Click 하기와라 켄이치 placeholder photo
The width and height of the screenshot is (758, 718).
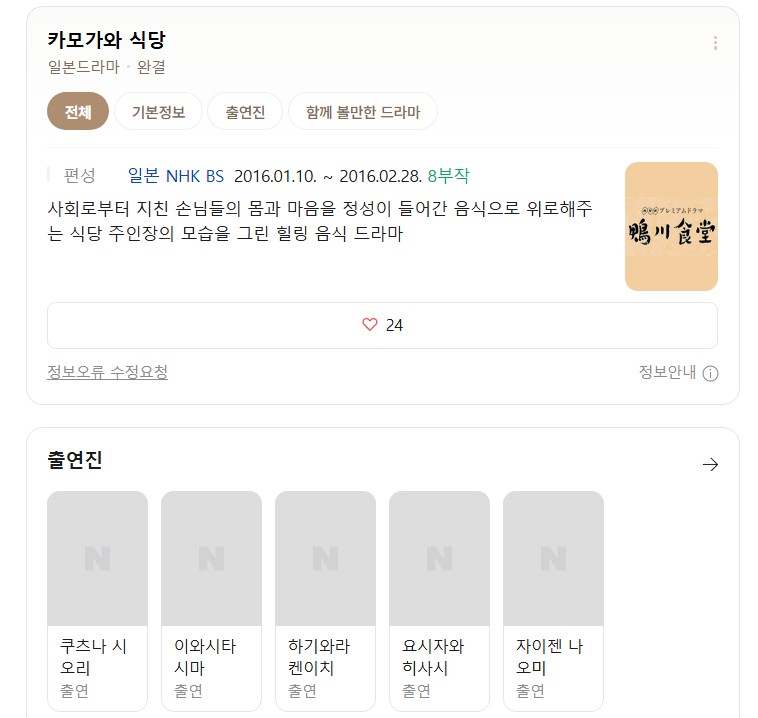[325, 558]
